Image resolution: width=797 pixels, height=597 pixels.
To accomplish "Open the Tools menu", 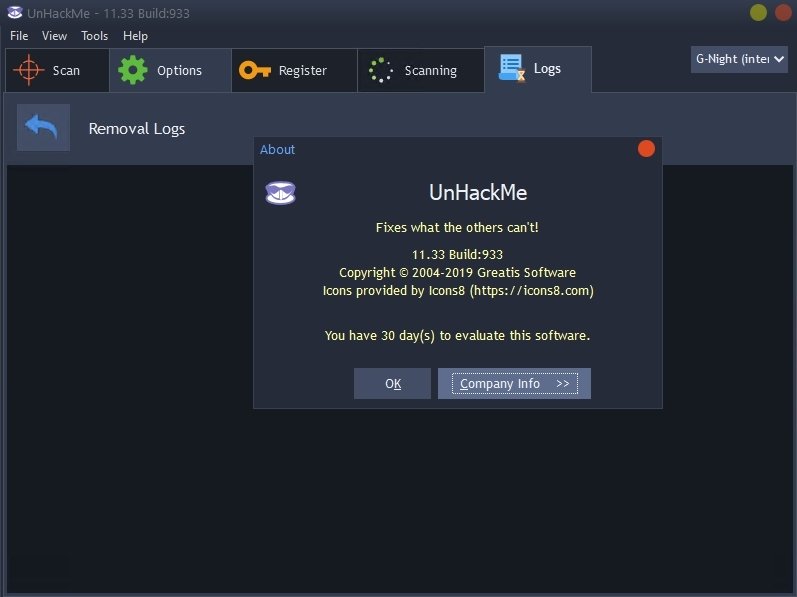I will (x=95, y=36).
